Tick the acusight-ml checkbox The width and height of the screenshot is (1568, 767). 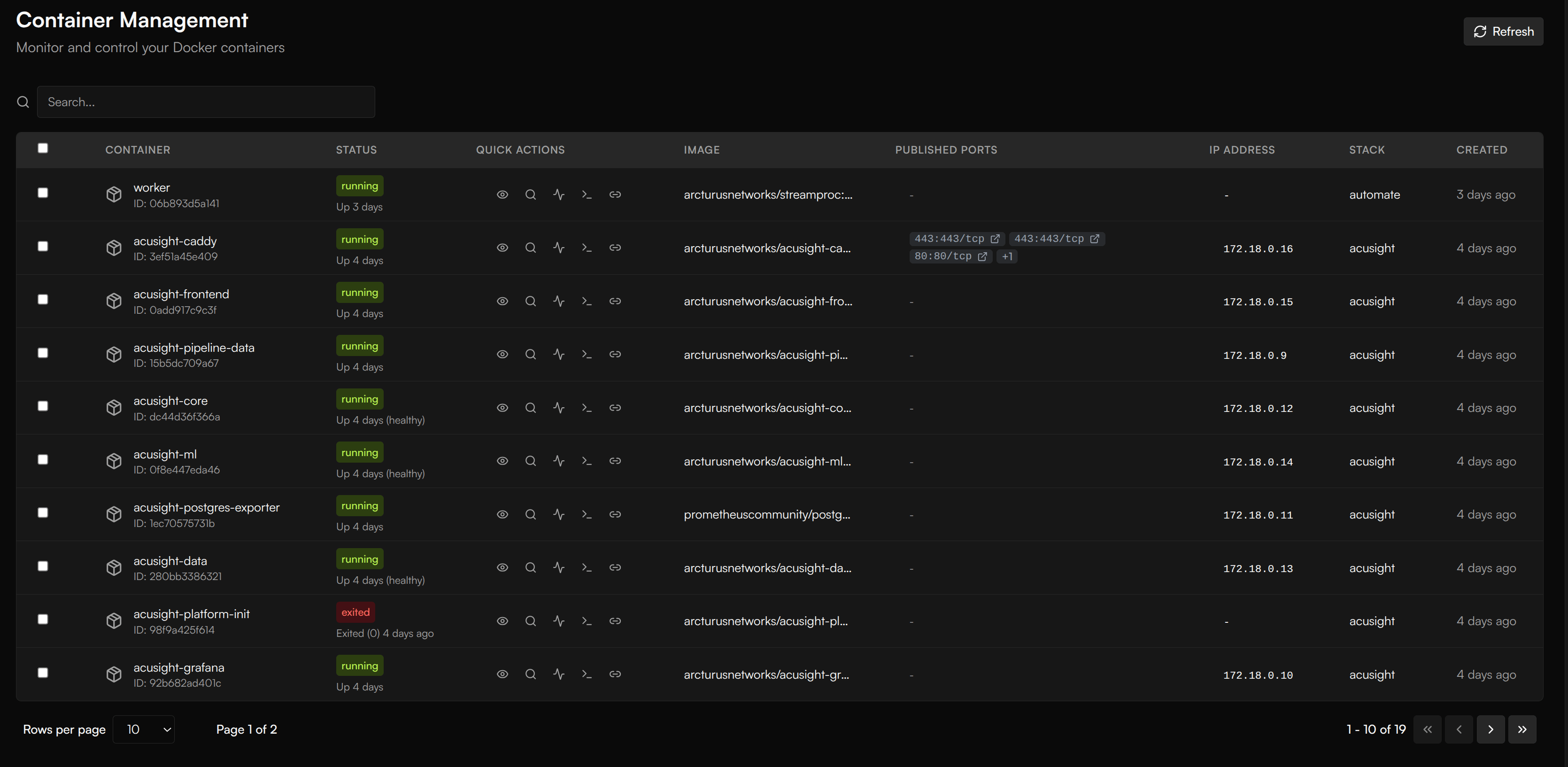(x=43, y=460)
